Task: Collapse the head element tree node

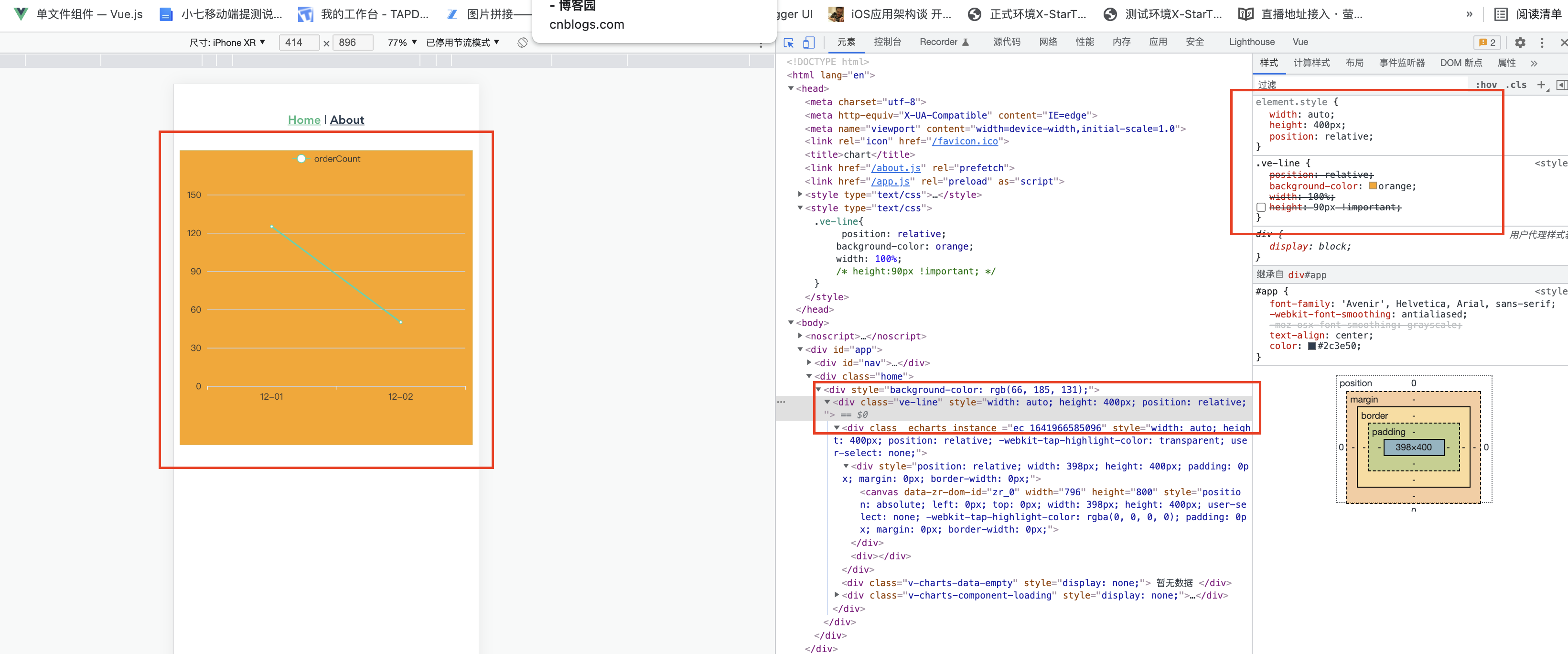Action: click(x=791, y=89)
